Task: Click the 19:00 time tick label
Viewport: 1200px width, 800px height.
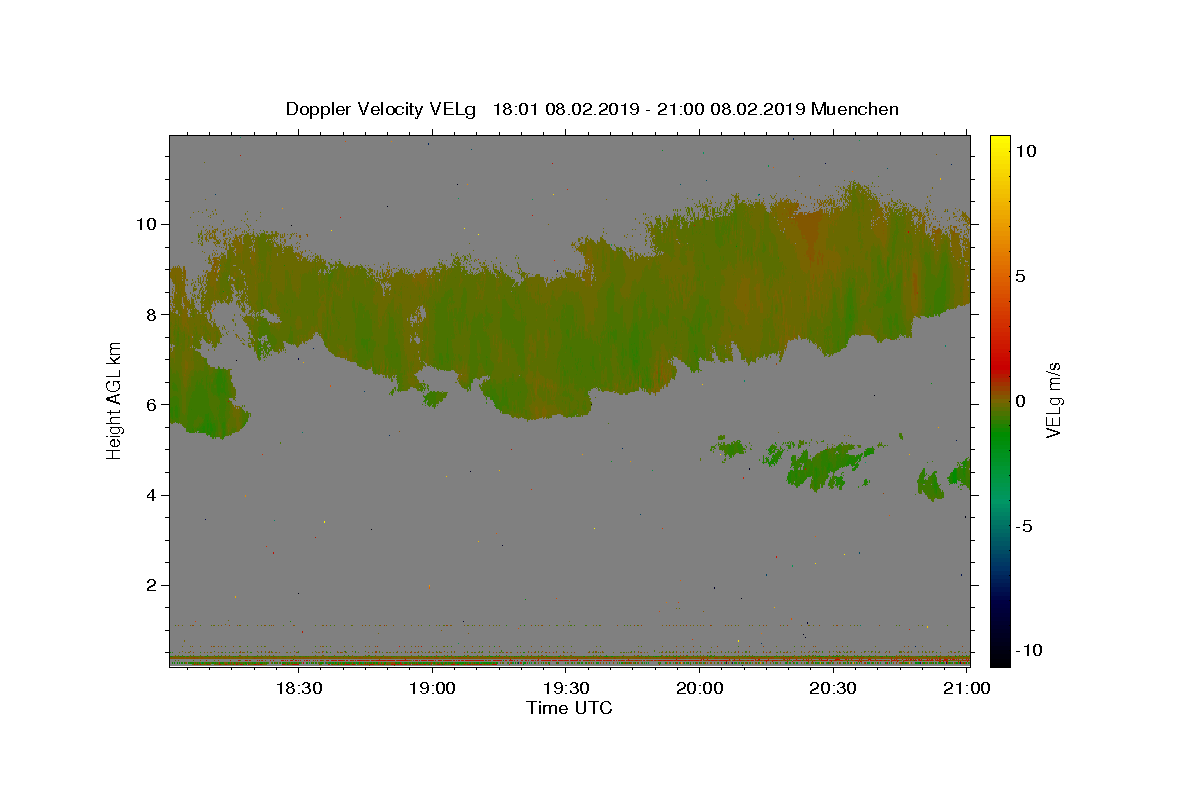Action: [x=432, y=688]
